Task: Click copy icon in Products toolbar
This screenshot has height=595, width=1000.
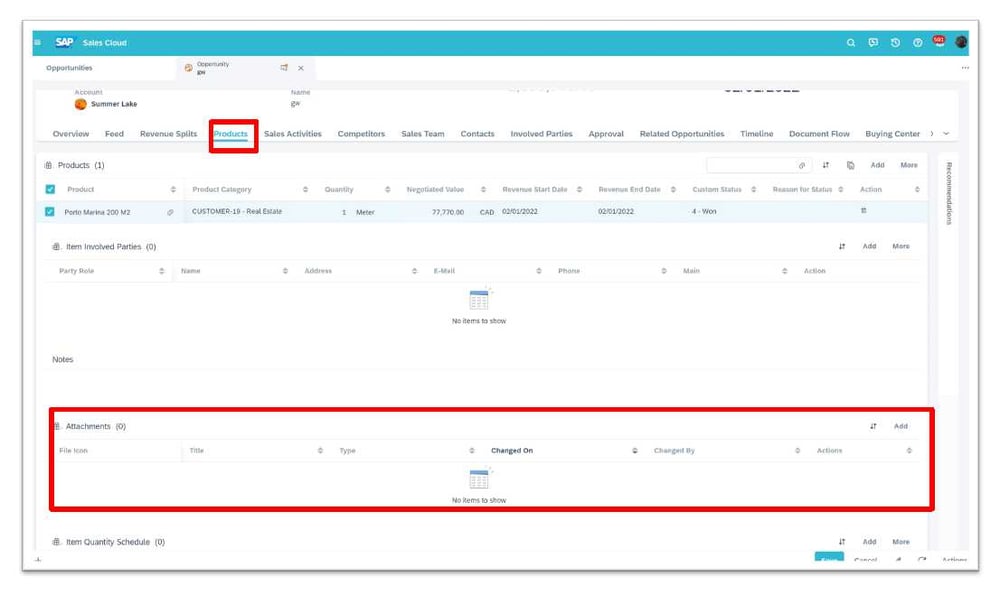Action: click(851, 165)
